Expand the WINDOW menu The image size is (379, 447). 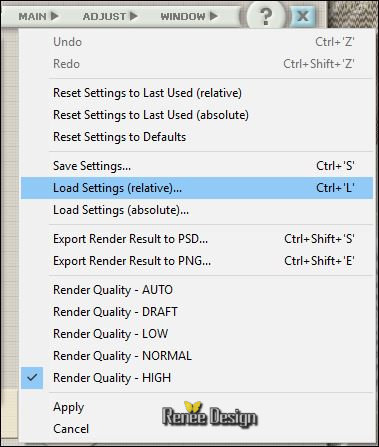pyautogui.click(x=189, y=16)
